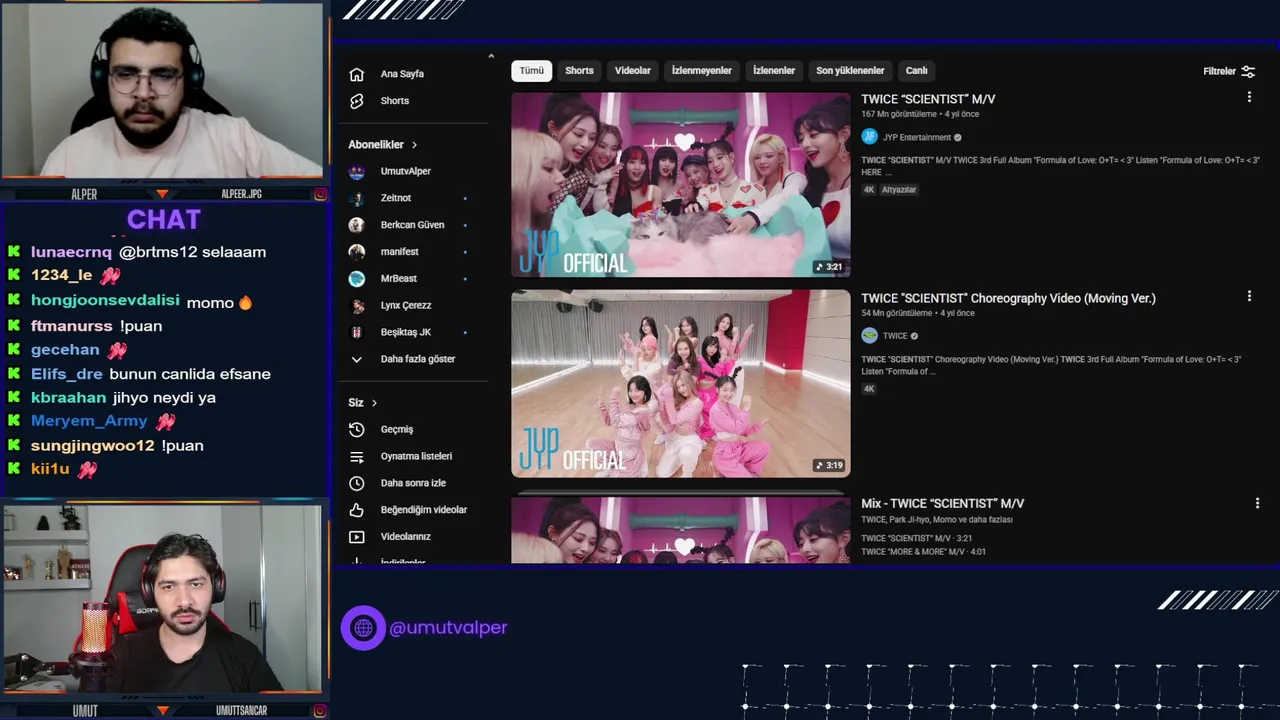Open Mix - TWICE "SCIENTIST" M/V title
The height and width of the screenshot is (720, 1280).
tap(942, 504)
